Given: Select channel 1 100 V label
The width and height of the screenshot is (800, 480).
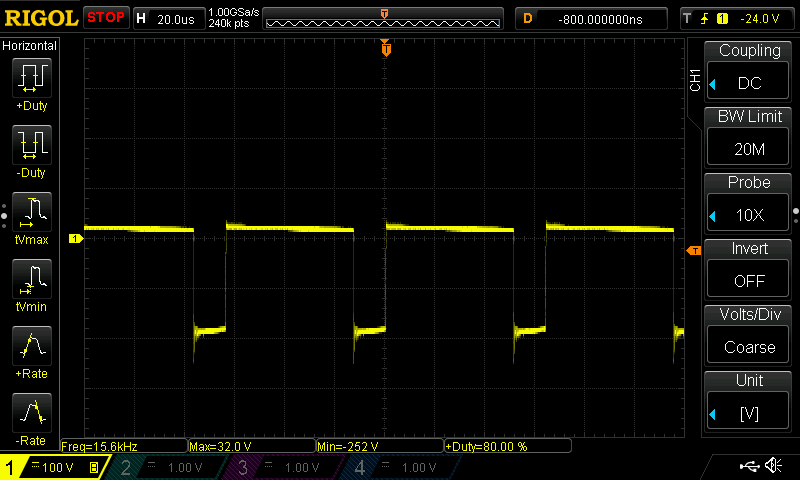Looking at the screenshot, I should click(x=58, y=467).
